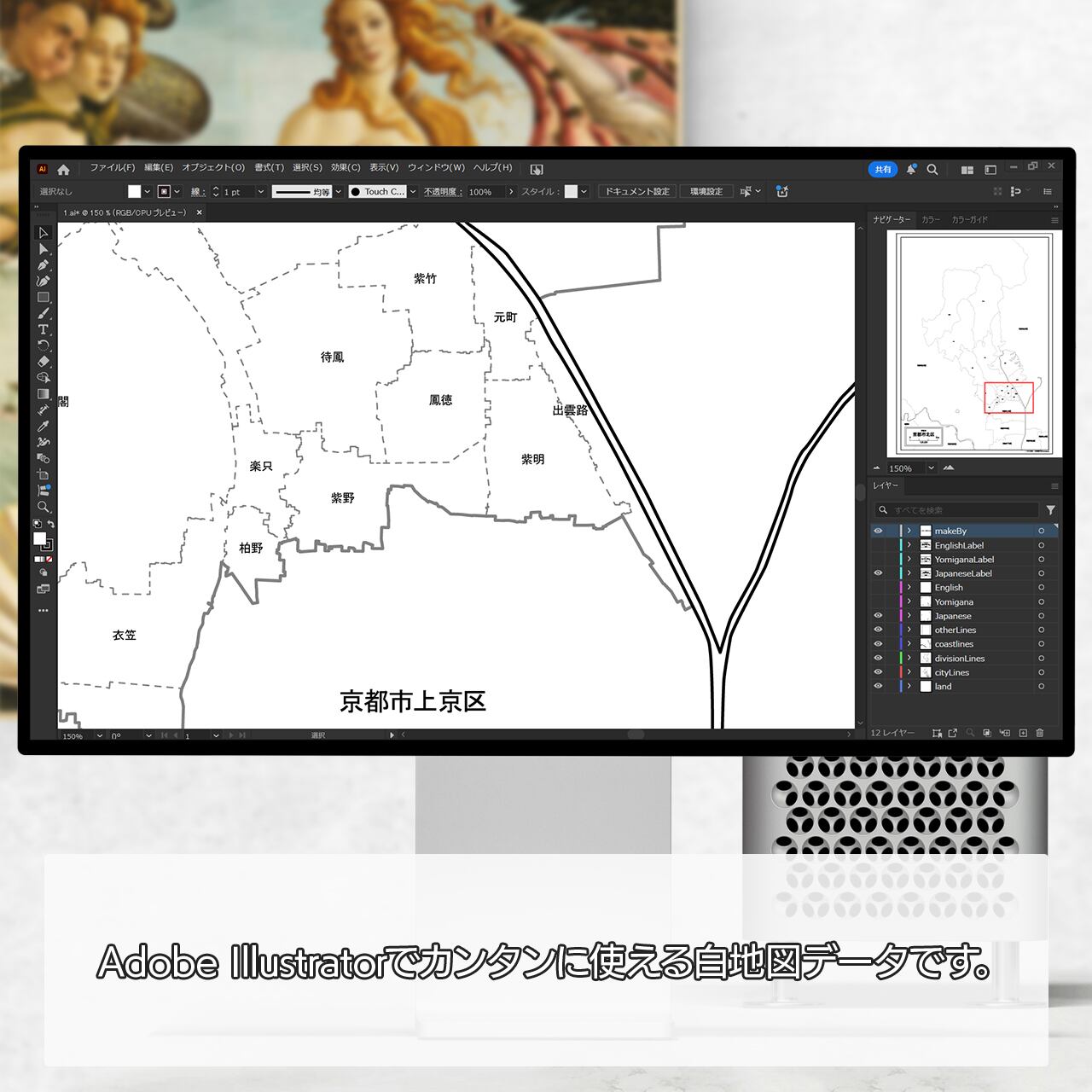Select the Pen tool
This screenshot has height=1092, width=1092.
click(x=44, y=265)
